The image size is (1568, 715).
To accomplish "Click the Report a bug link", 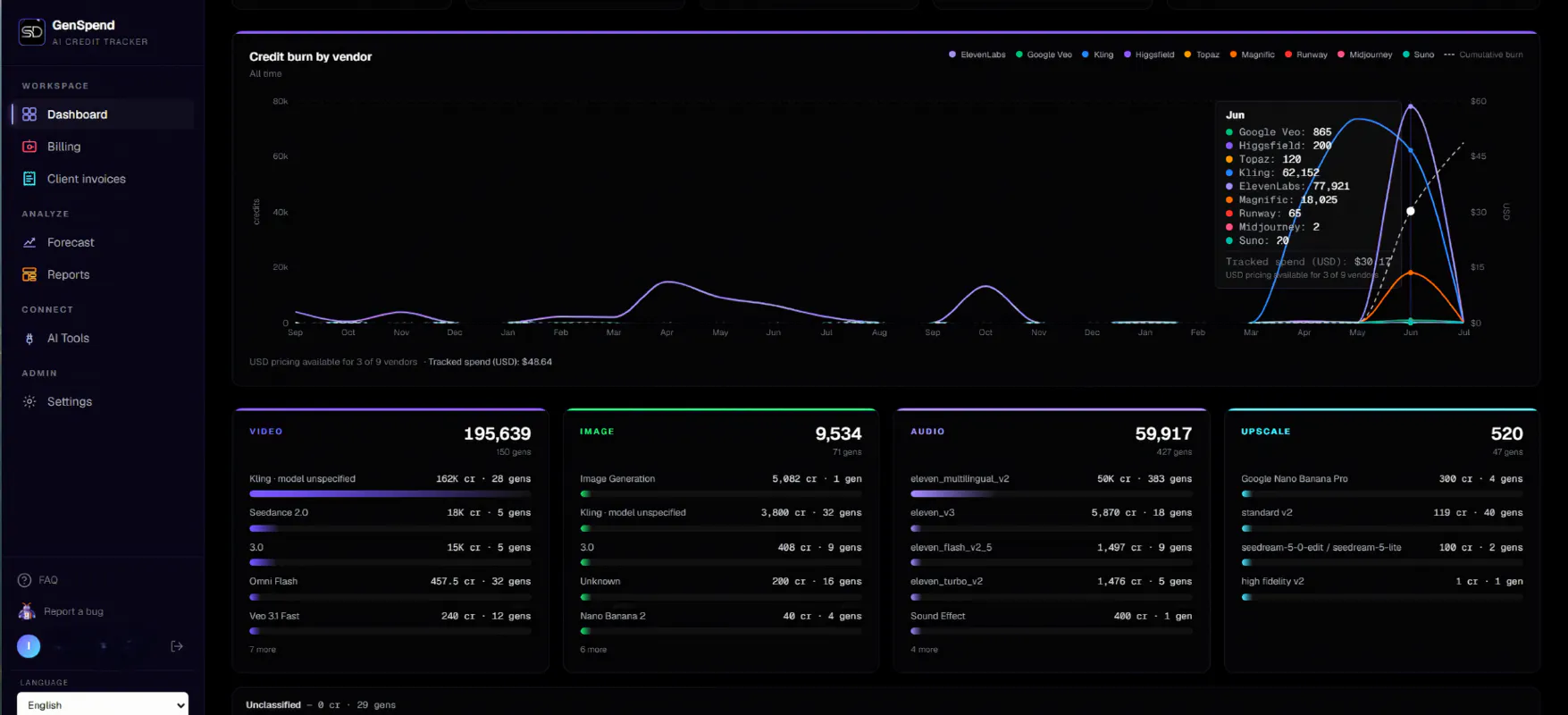I will coord(73,611).
